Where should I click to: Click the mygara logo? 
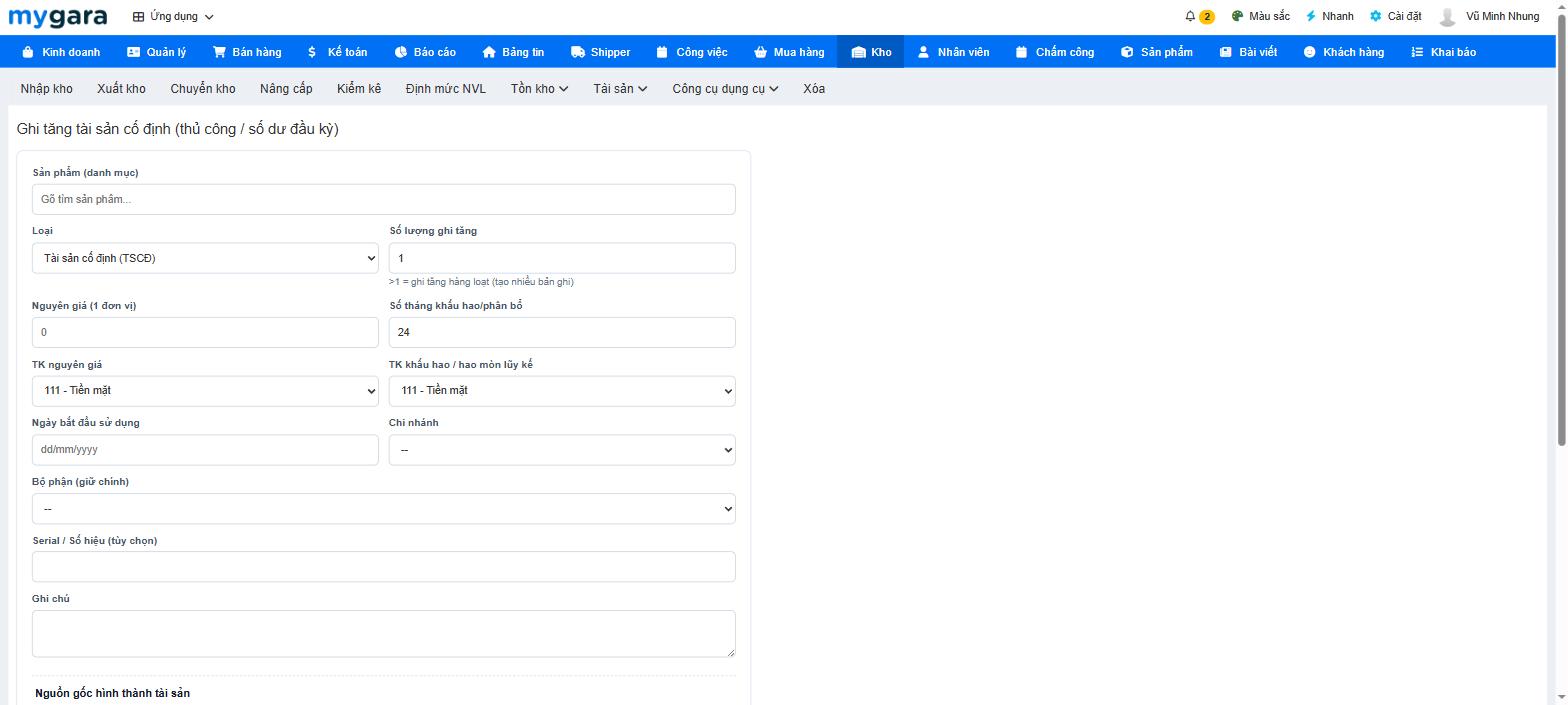coord(57,17)
